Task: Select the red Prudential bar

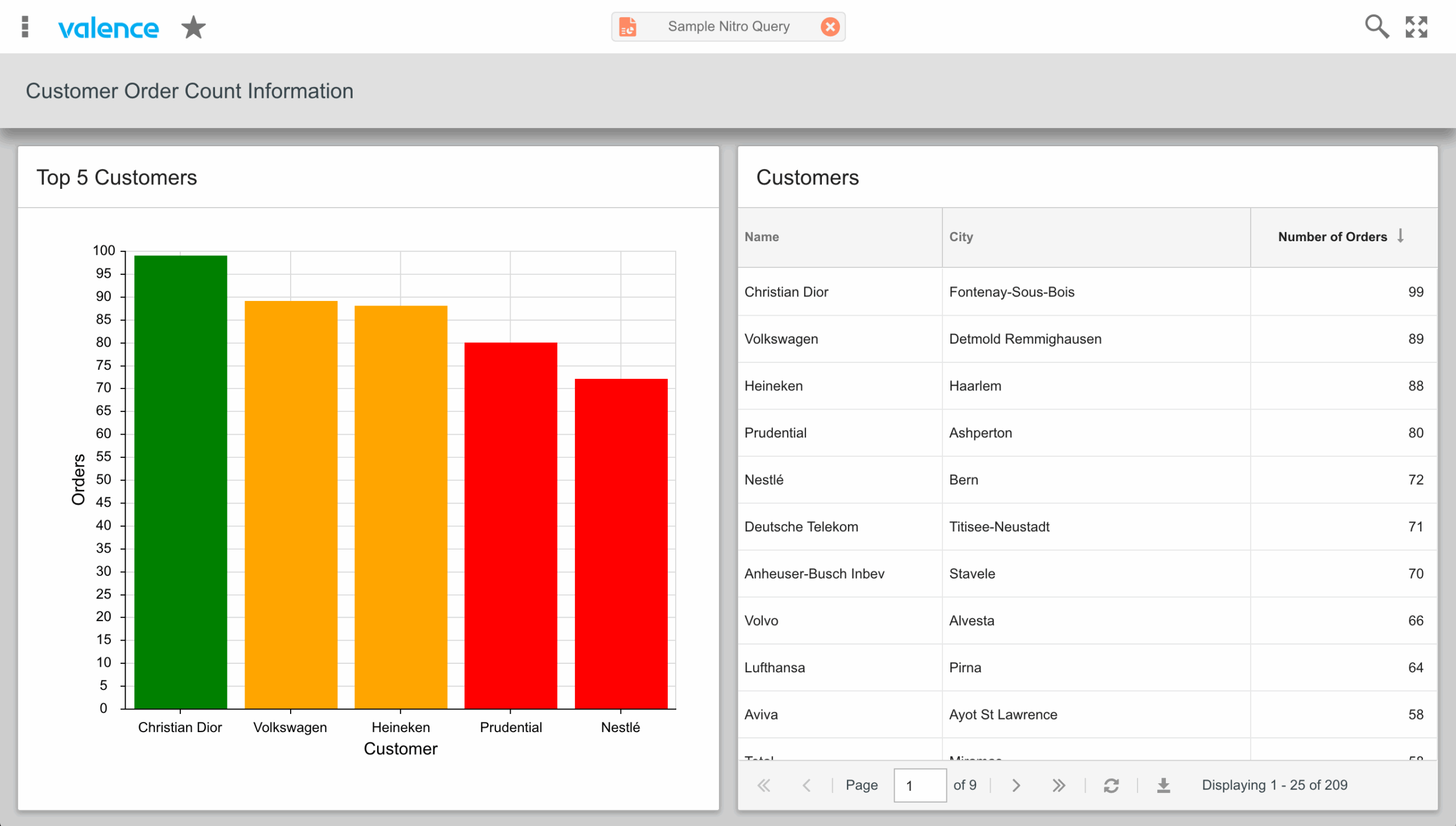Action: click(511, 525)
